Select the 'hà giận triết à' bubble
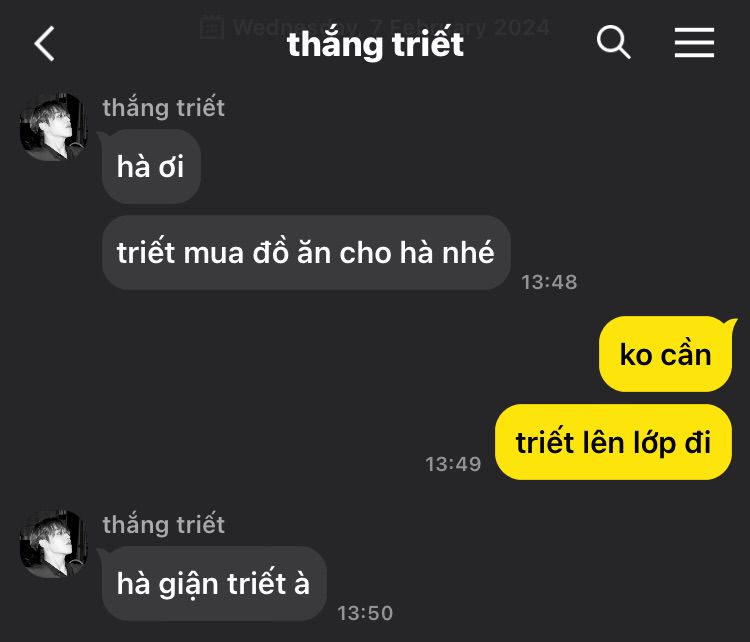The height and width of the screenshot is (642, 750). (214, 584)
